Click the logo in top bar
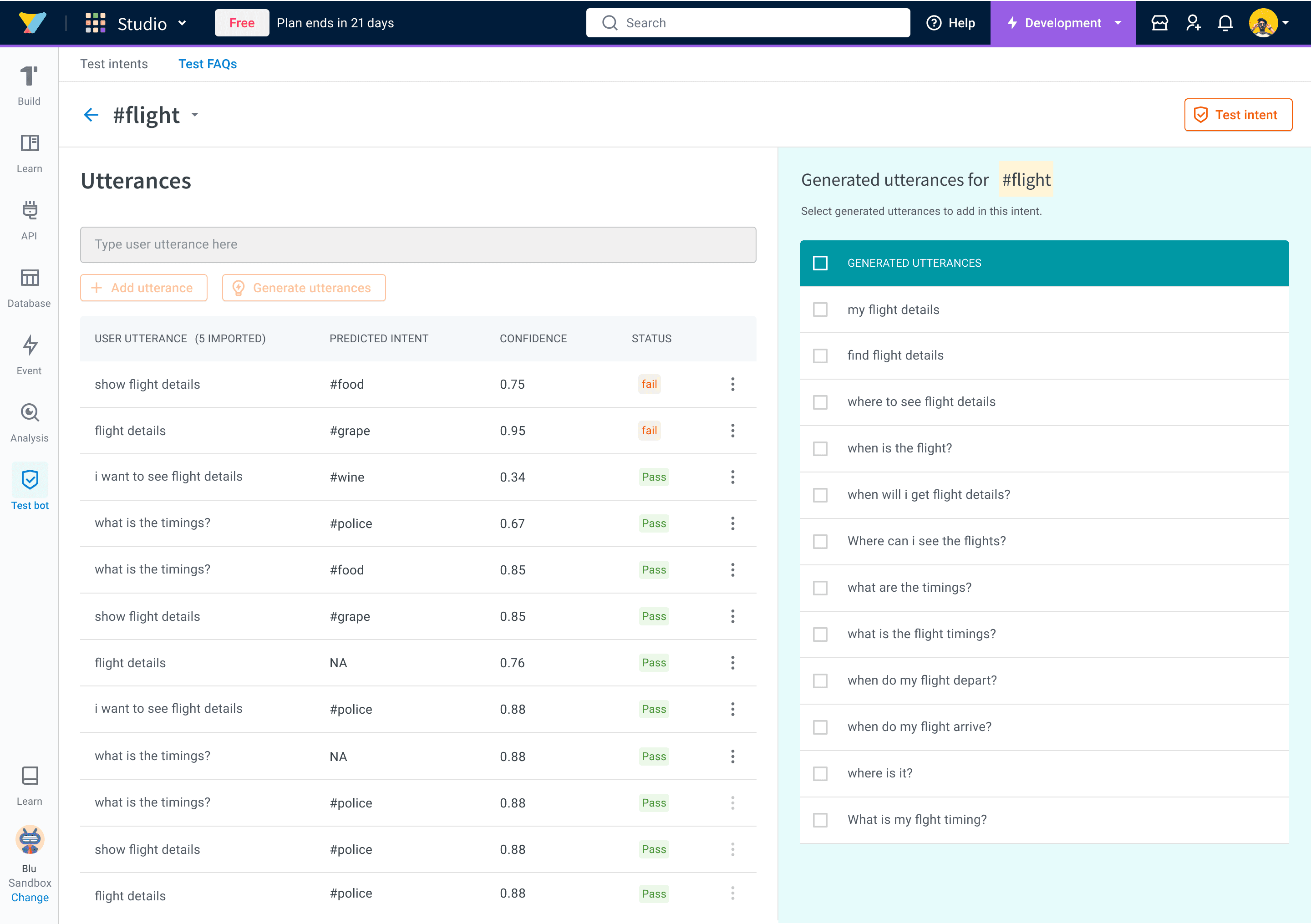1311x924 pixels. (x=32, y=23)
